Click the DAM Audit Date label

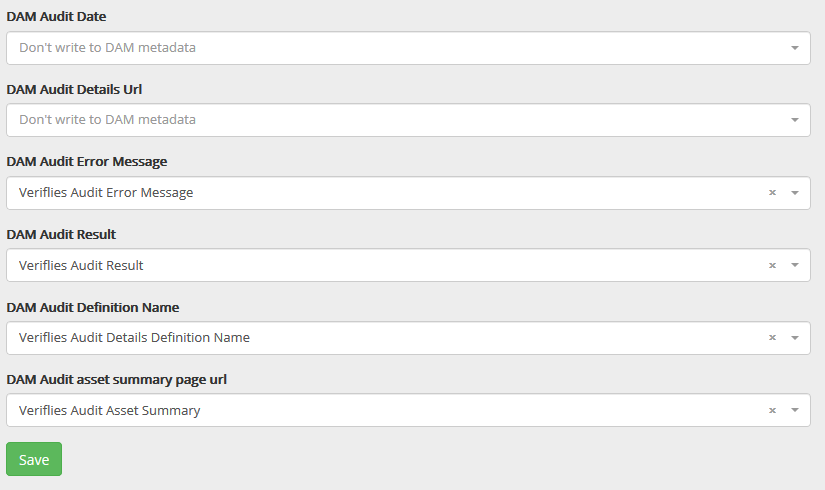point(56,17)
